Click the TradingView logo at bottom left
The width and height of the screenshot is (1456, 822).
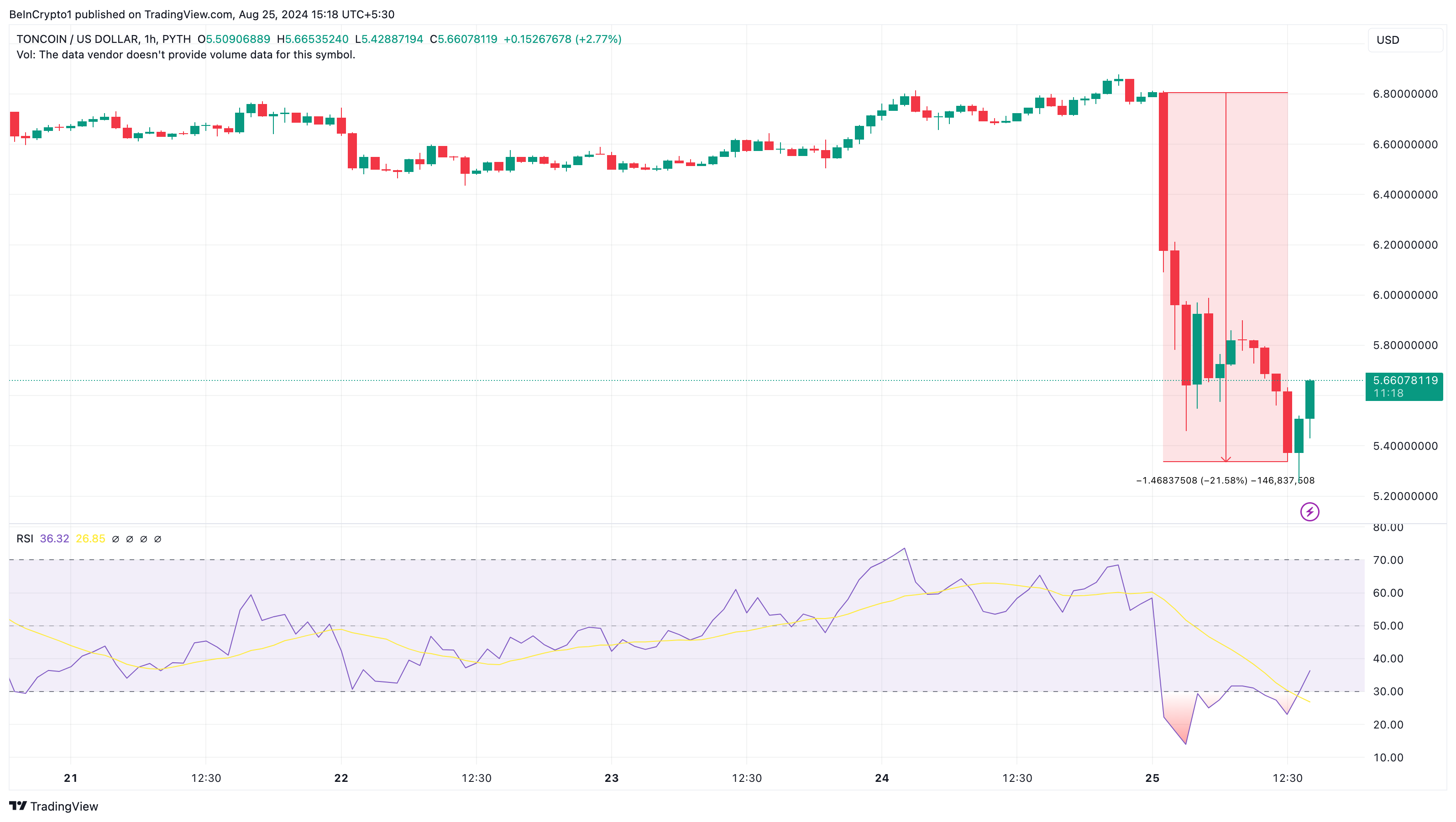point(54,806)
